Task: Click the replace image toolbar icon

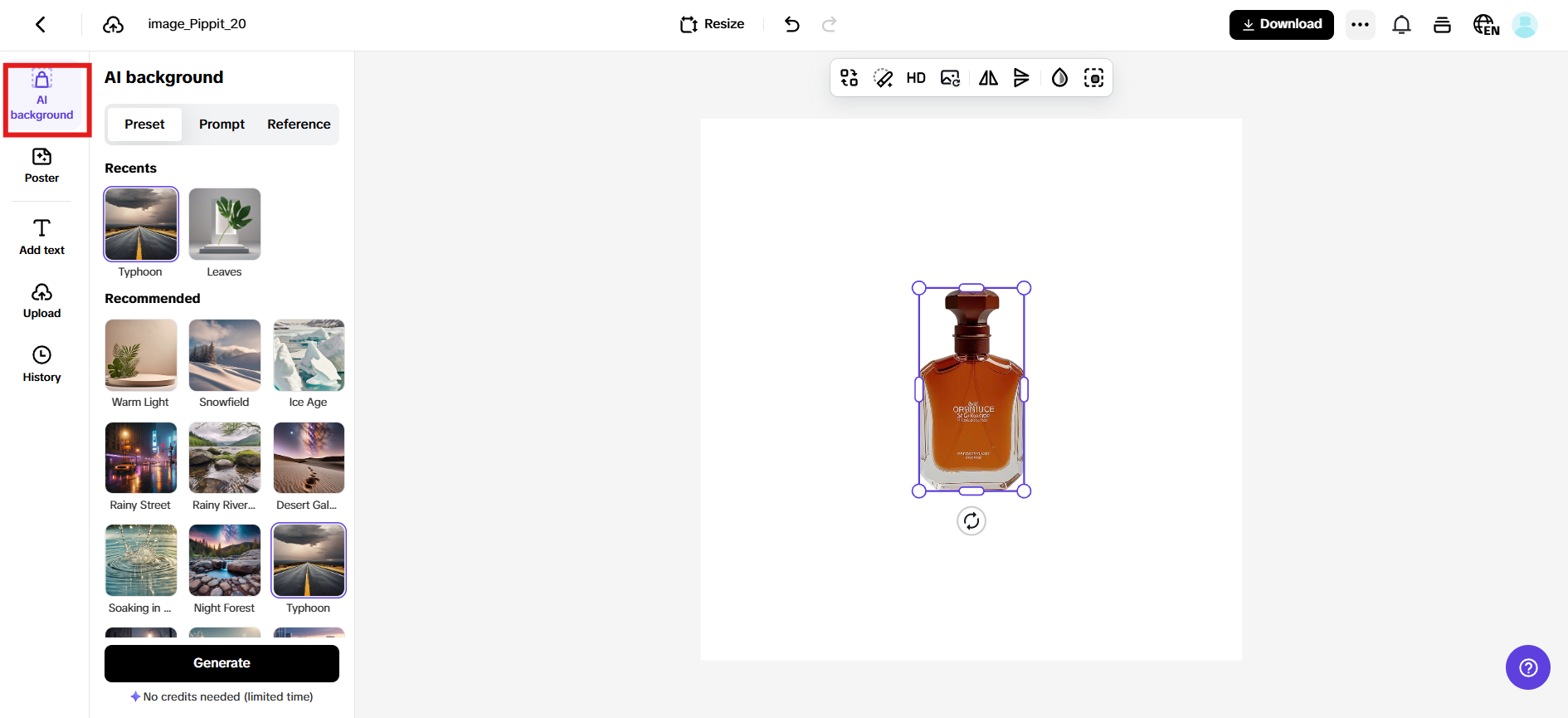Action: tap(951, 78)
